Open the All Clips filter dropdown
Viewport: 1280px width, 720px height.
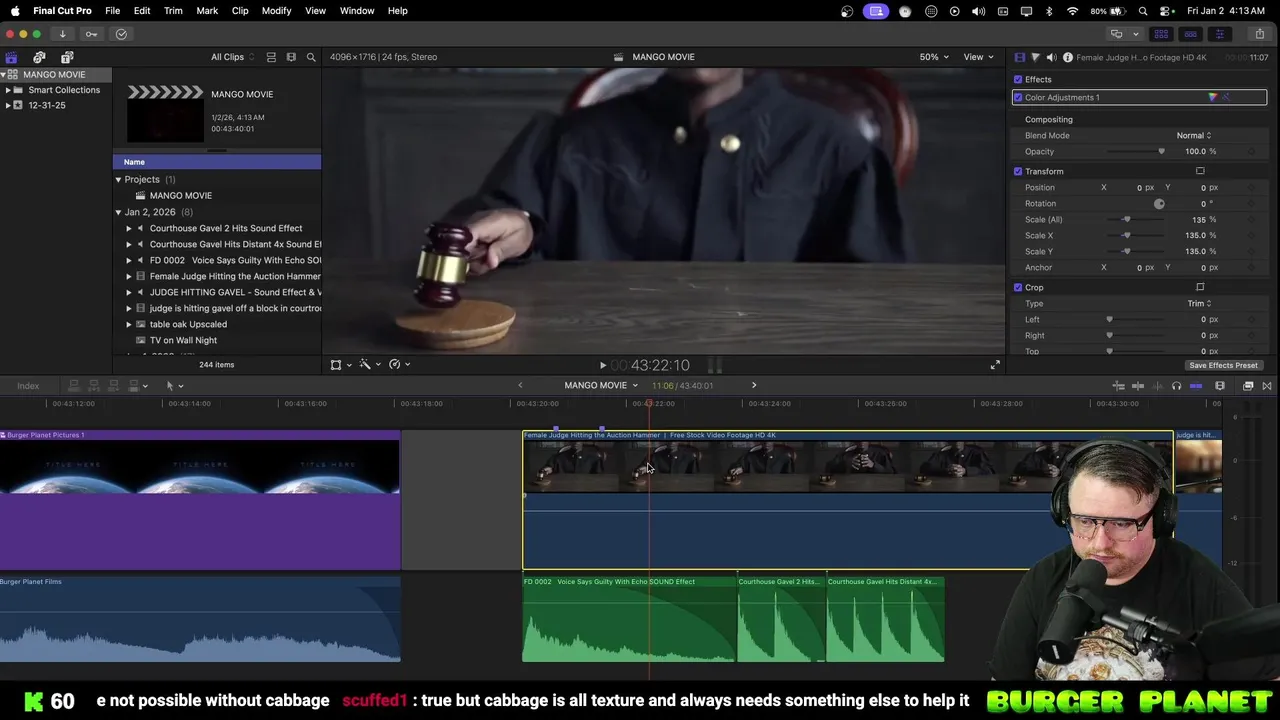click(233, 57)
